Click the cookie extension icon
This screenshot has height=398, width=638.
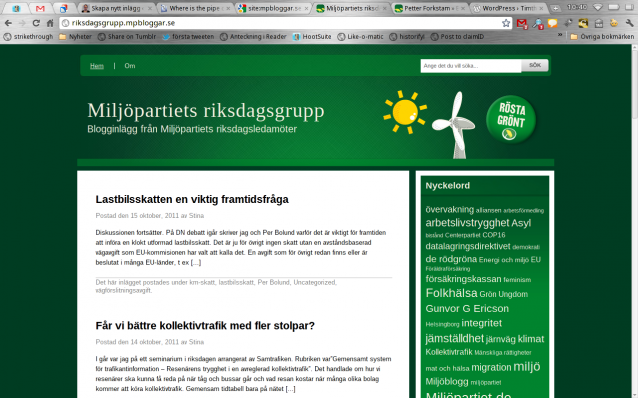pyautogui.click(x=614, y=23)
